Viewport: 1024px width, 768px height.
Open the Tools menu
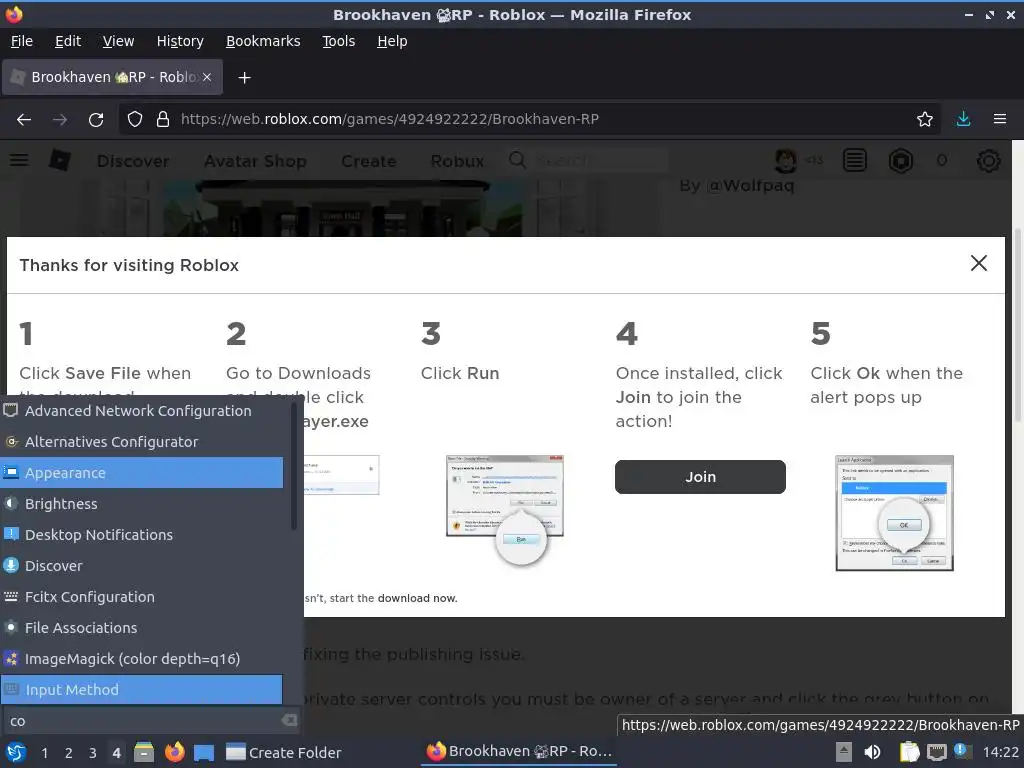(x=338, y=41)
